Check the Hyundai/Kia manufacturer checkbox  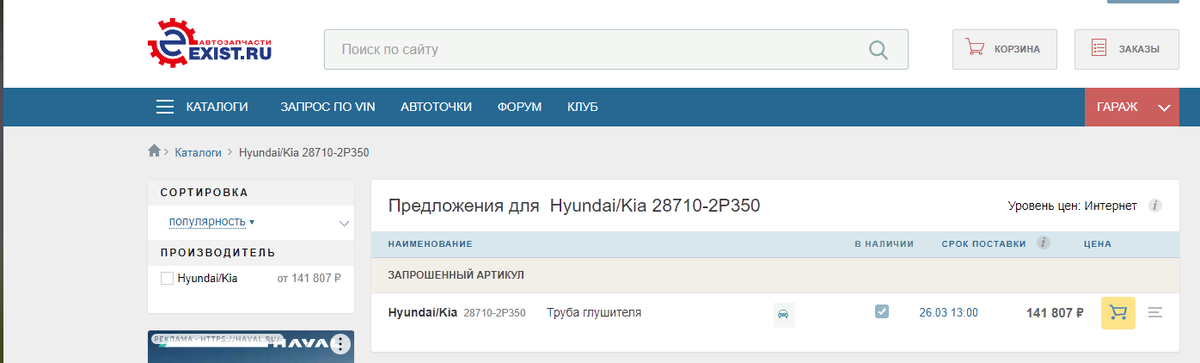click(x=168, y=278)
